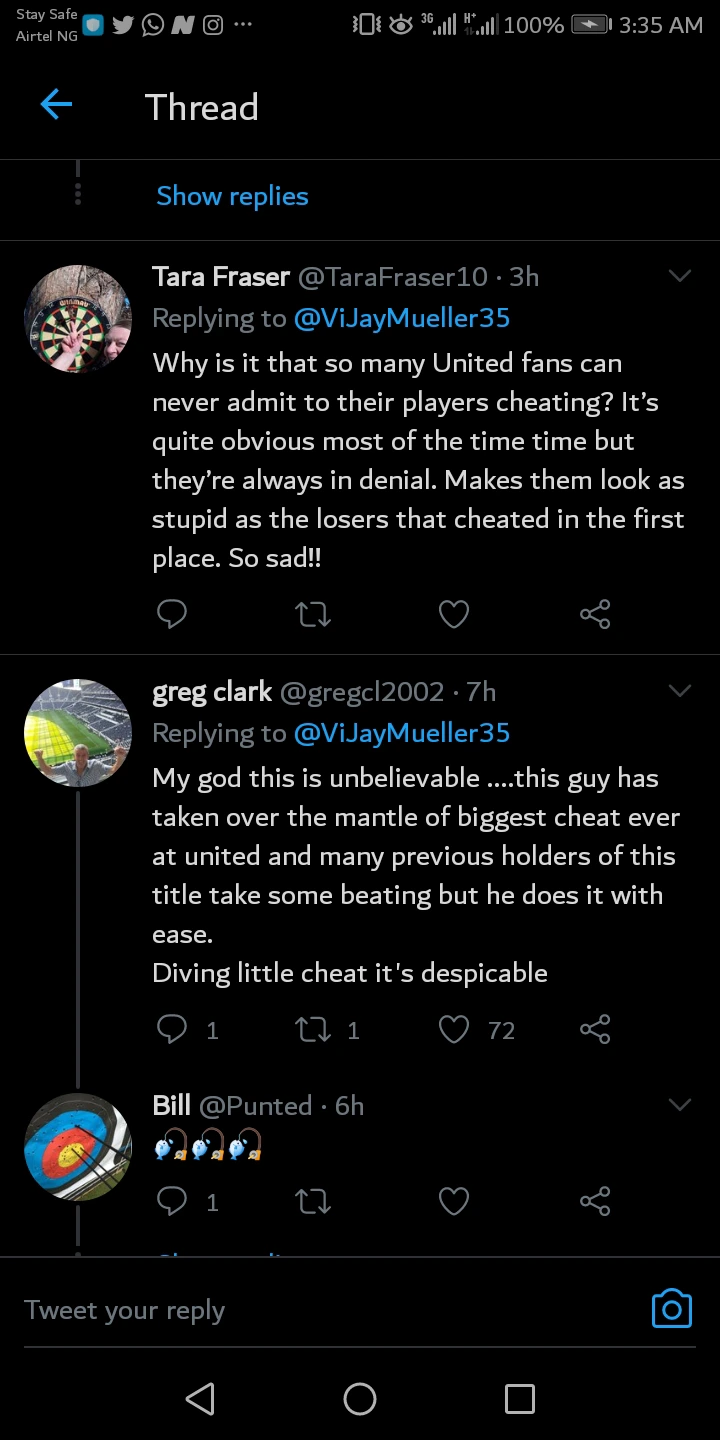The height and width of the screenshot is (1440, 720).
Task: Like greg clark's tweet with 72 likes
Action: pos(454,1029)
